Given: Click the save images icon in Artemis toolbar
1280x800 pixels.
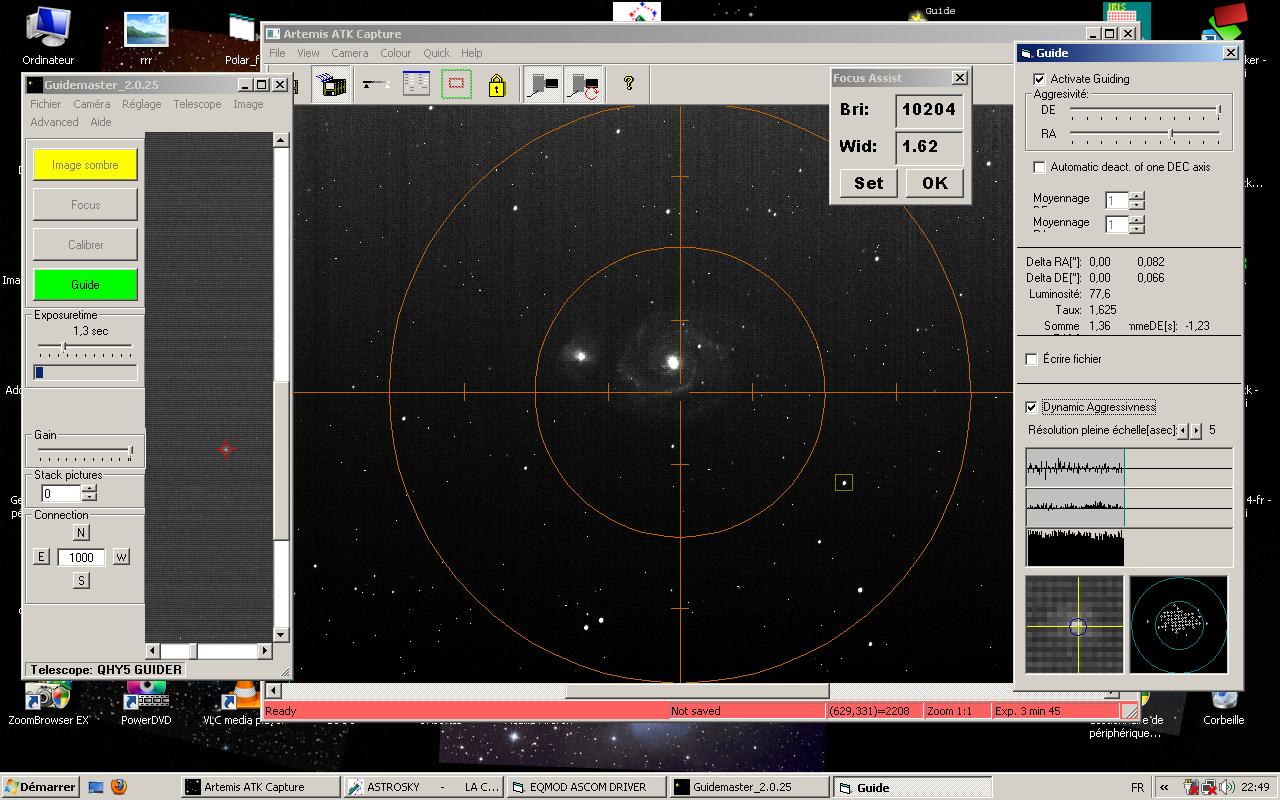Looking at the screenshot, I should click(333, 85).
